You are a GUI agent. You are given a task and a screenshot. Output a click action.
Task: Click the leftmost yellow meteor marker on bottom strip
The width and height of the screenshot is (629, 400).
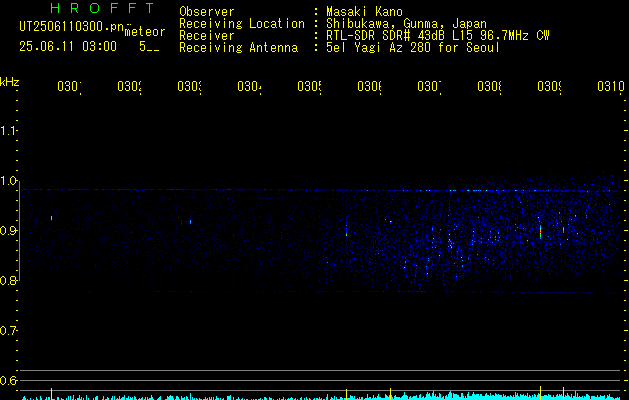point(51,393)
